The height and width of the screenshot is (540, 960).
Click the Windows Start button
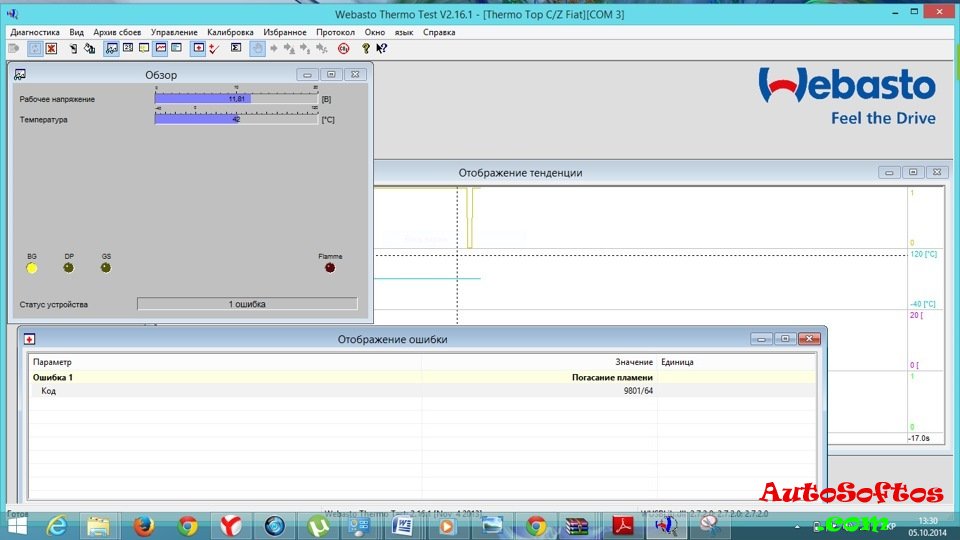click(17, 527)
